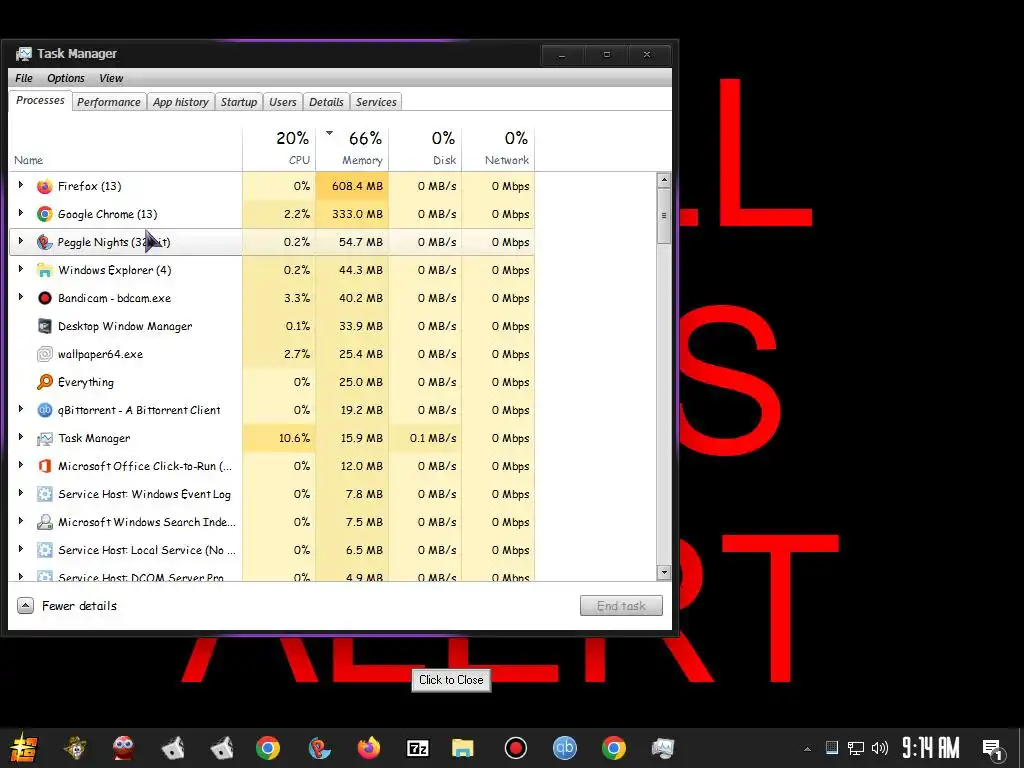Click the Click to Close button
The width and height of the screenshot is (1024, 768).
pyautogui.click(x=451, y=680)
